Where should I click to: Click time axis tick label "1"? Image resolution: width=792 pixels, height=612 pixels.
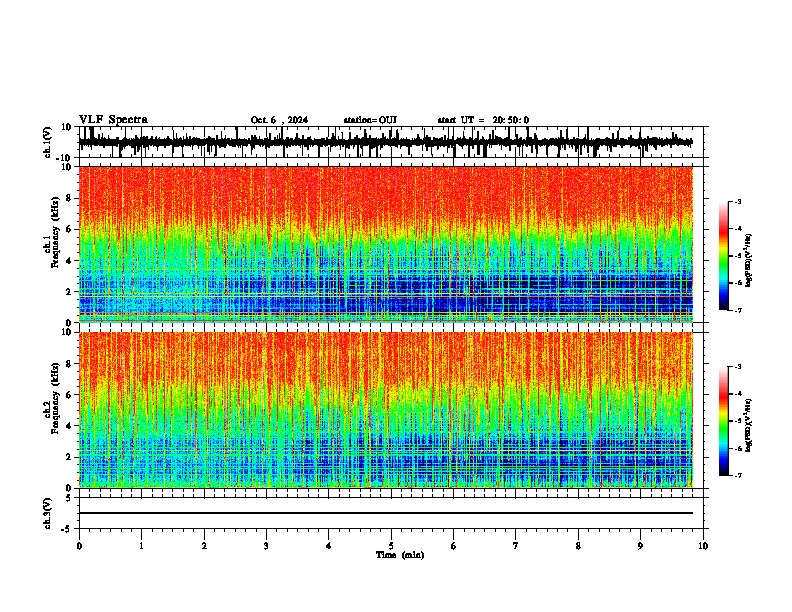coord(141,545)
